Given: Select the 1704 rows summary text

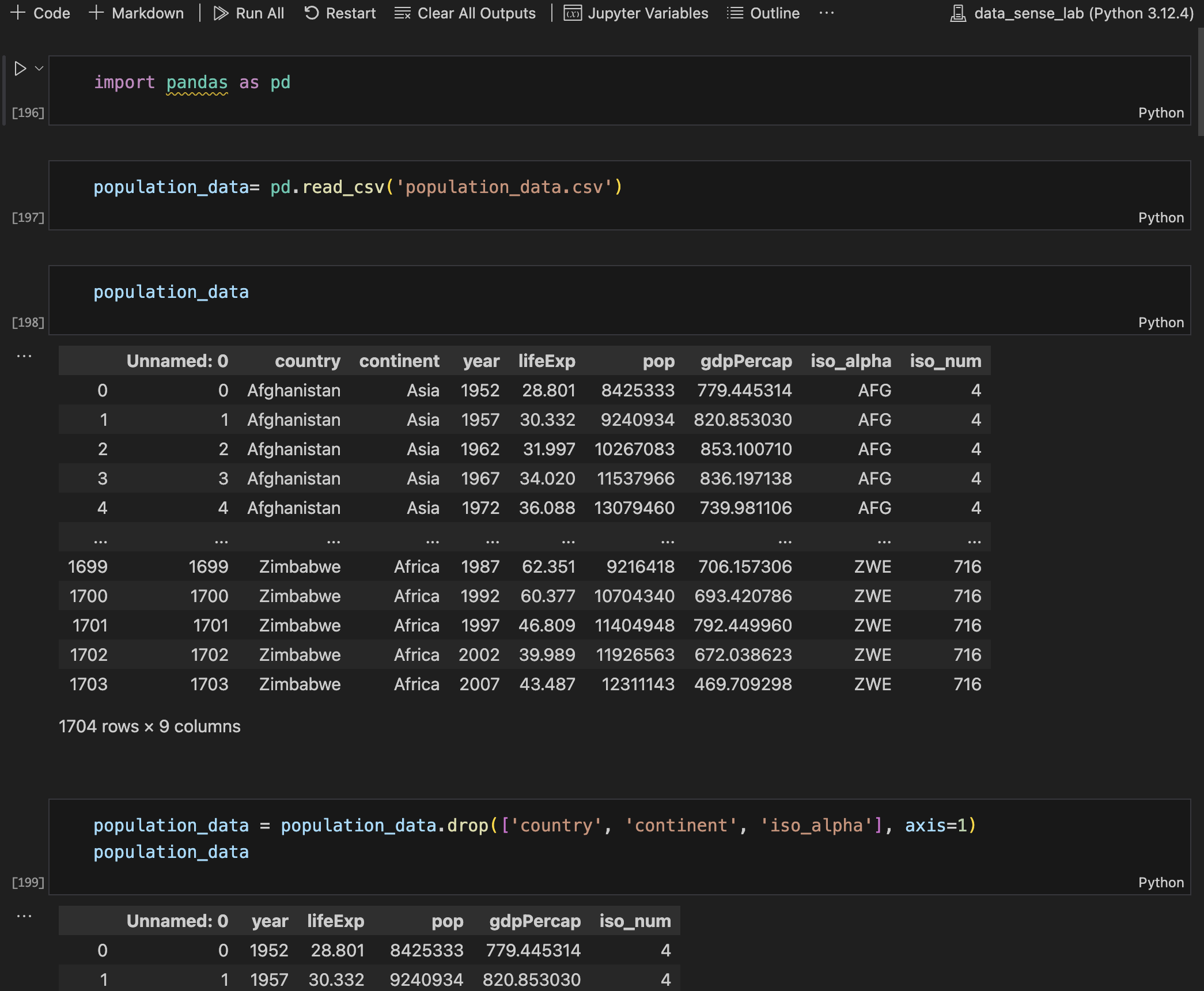Looking at the screenshot, I should click(150, 727).
